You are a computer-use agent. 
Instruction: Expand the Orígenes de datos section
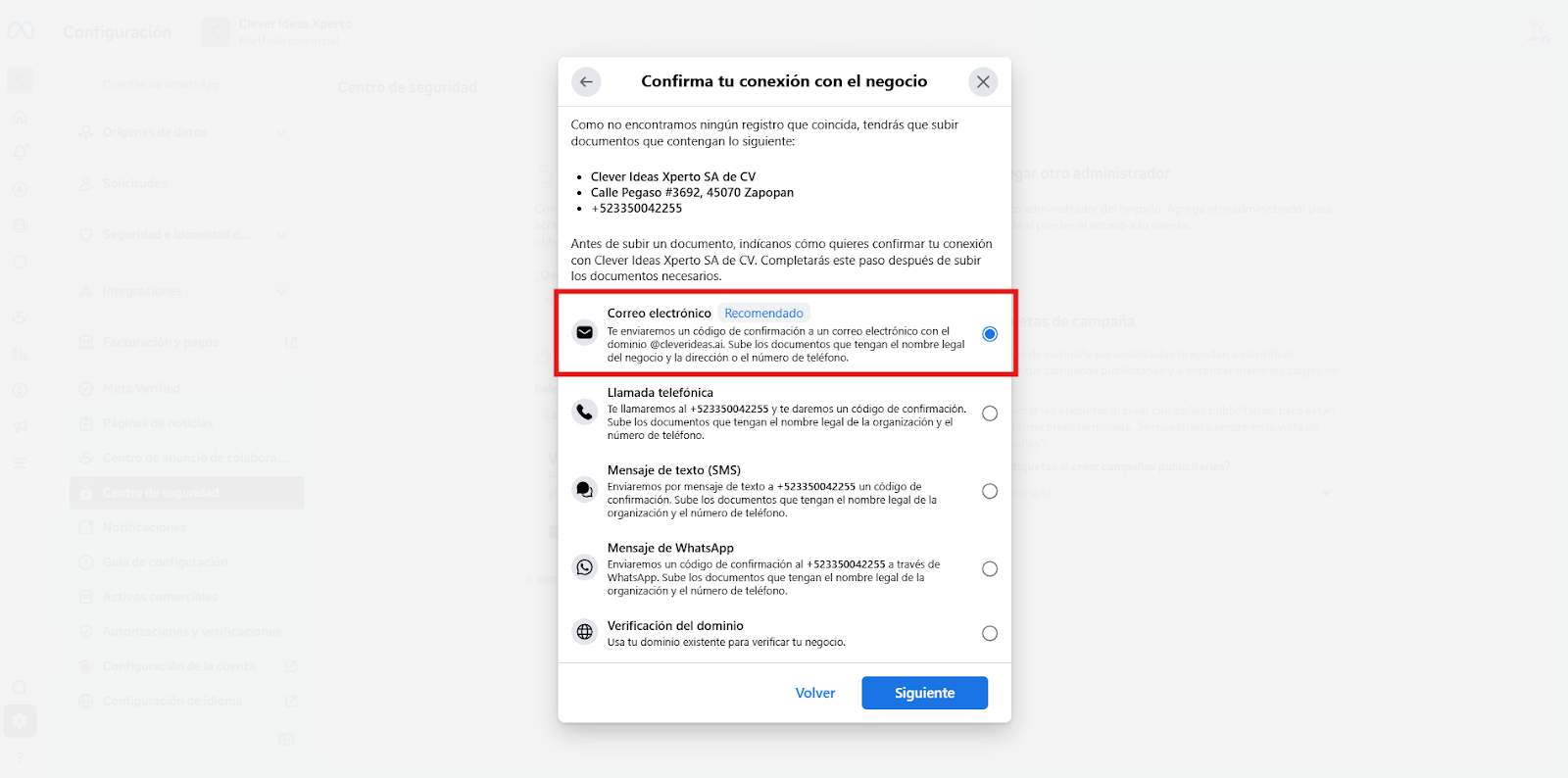(281, 132)
